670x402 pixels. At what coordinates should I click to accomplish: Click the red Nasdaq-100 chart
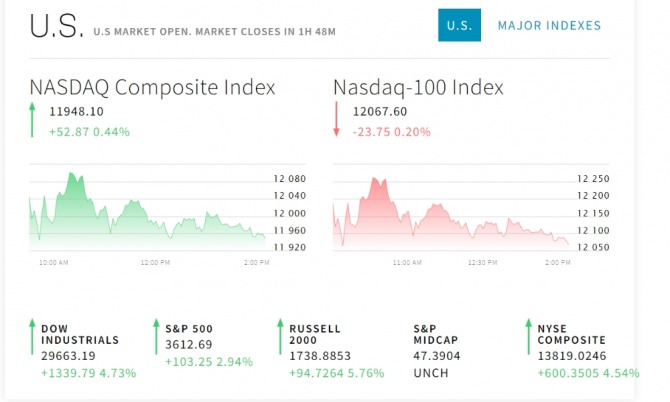(x=450, y=215)
